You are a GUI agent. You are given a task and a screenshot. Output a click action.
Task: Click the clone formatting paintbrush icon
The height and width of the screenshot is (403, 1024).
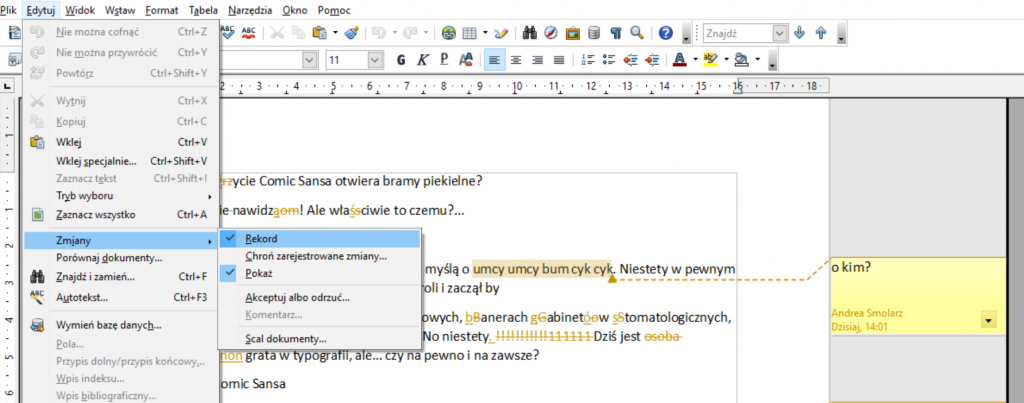tap(352, 33)
